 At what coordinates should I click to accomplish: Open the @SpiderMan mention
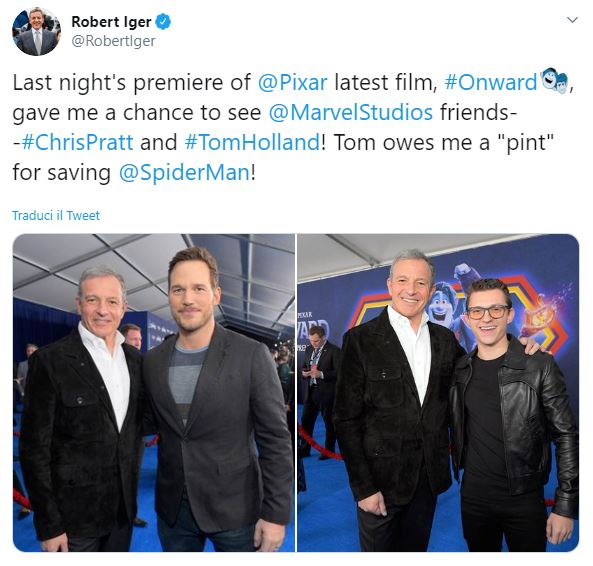184,173
